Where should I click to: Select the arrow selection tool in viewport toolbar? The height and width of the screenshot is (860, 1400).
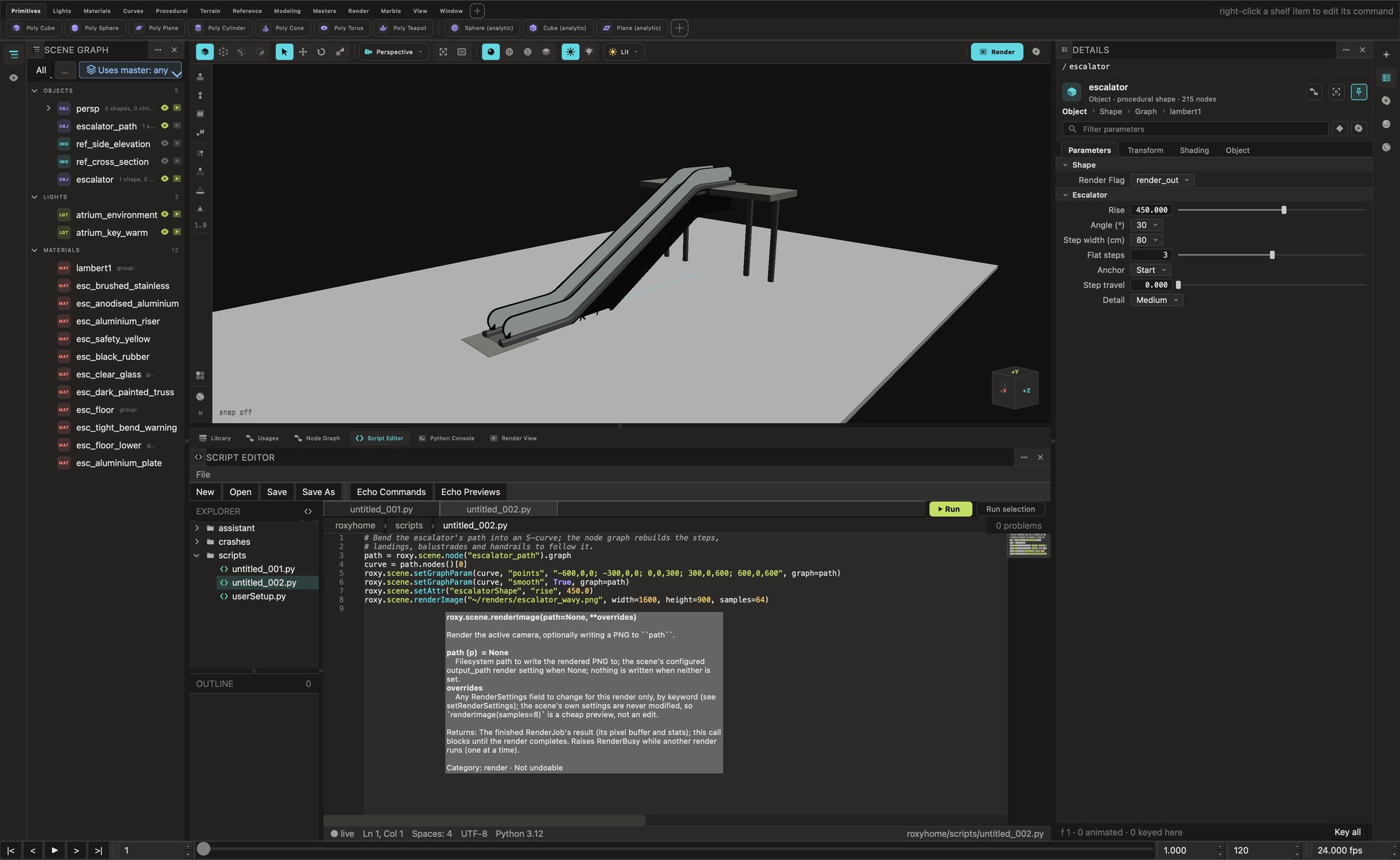click(x=284, y=52)
